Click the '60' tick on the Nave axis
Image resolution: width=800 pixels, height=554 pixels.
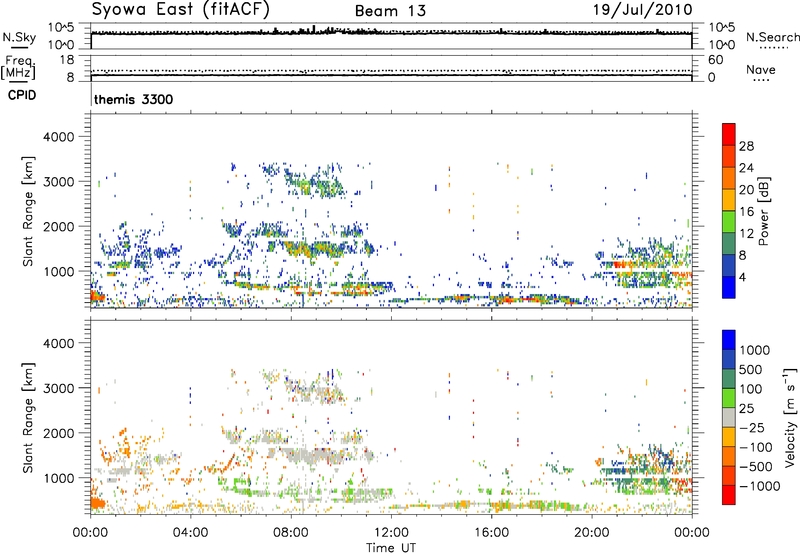[716, 60]
